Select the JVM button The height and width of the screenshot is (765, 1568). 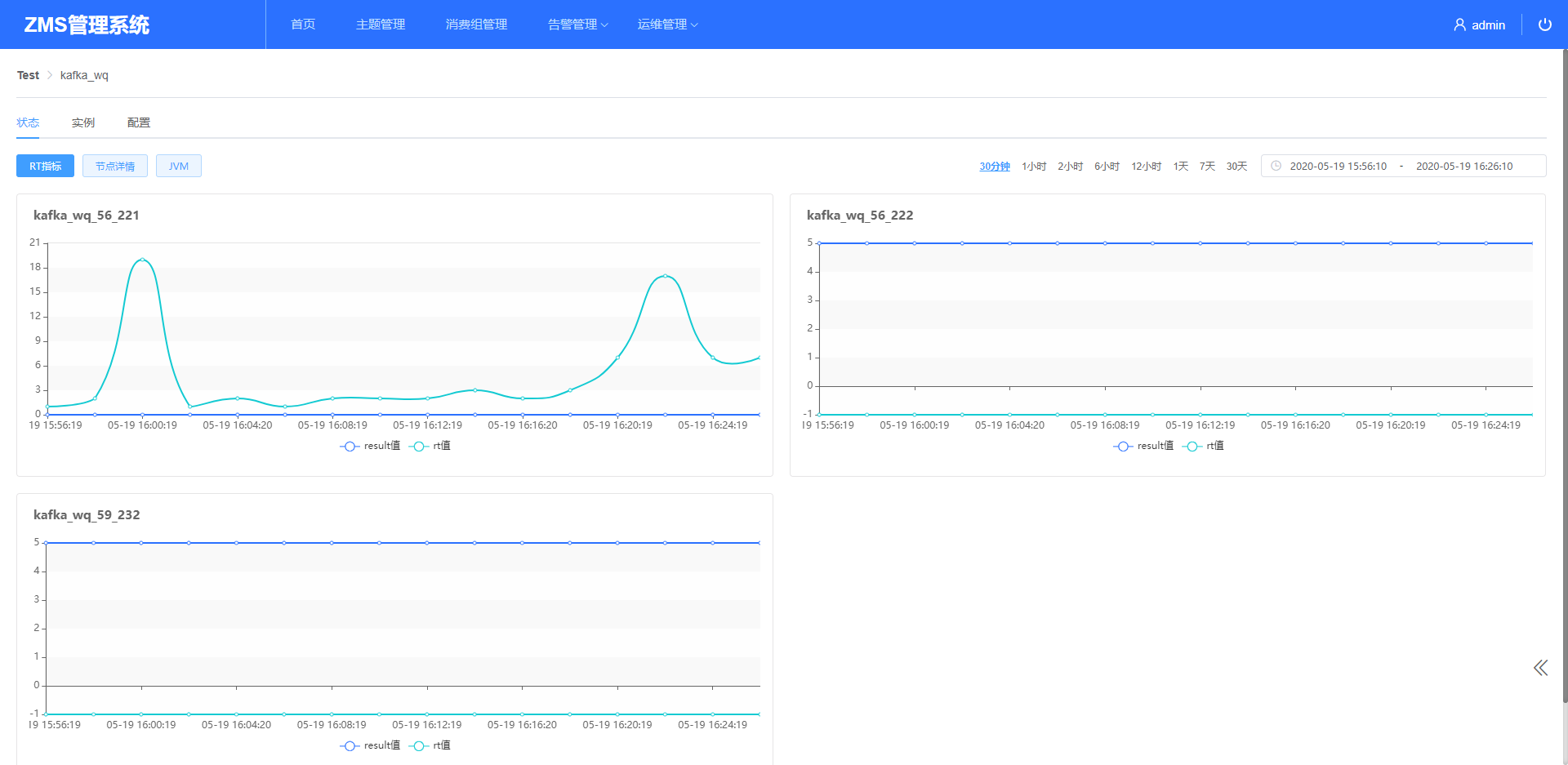pos(179,166)
